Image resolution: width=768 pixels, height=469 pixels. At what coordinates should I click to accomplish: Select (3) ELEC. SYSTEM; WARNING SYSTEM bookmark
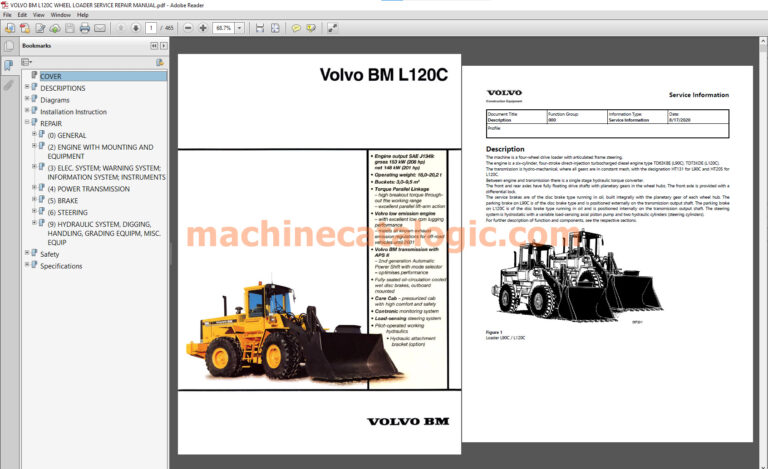(x=106, y=172)
